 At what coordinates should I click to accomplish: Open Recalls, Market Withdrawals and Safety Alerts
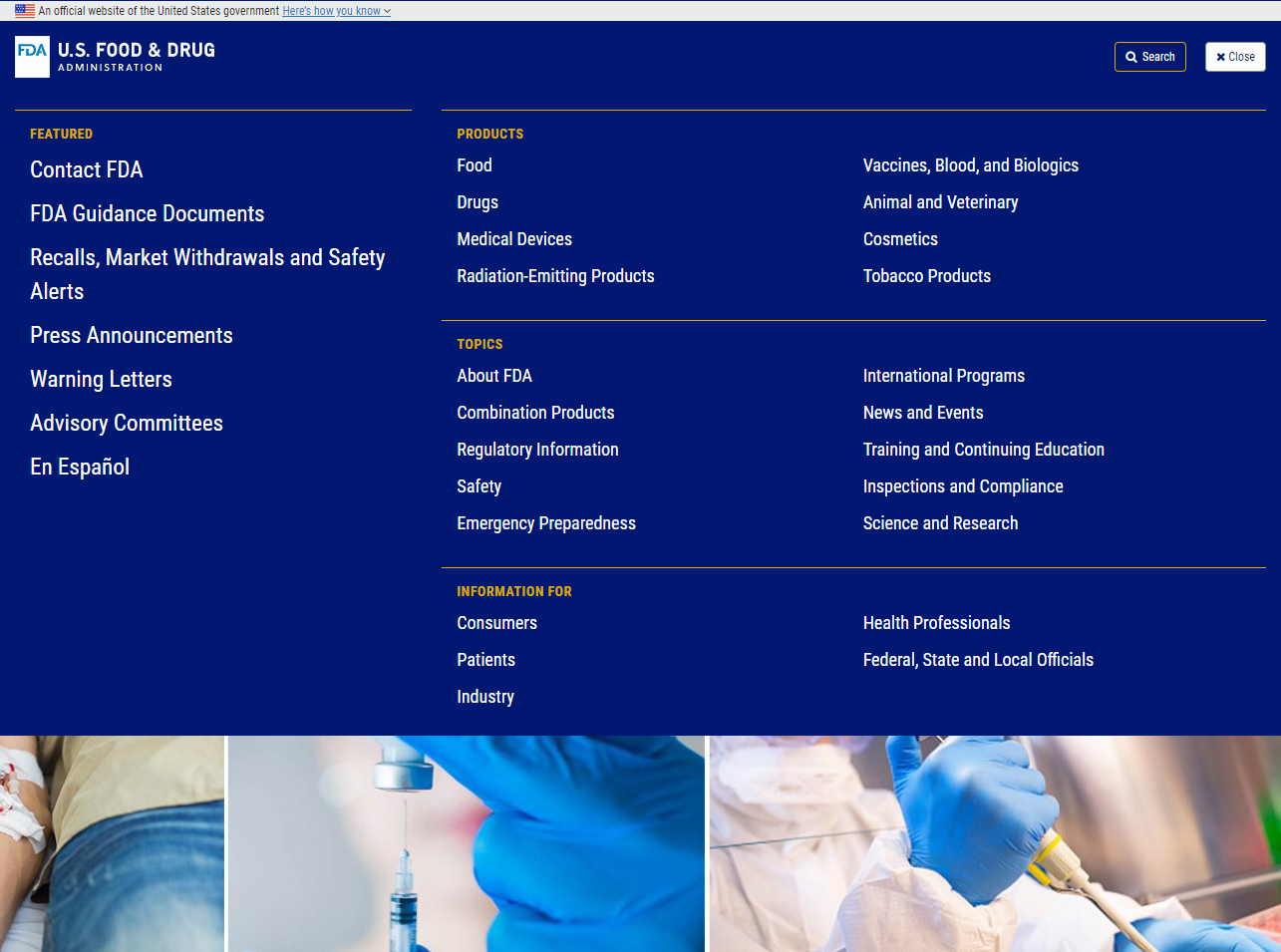click(207, 274)
